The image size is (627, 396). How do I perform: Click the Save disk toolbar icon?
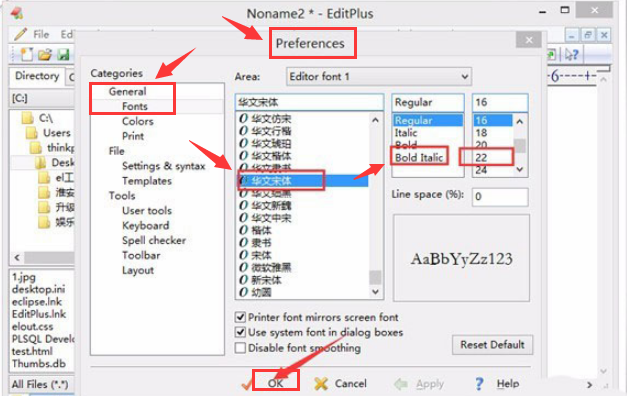(x=64, y=54)
